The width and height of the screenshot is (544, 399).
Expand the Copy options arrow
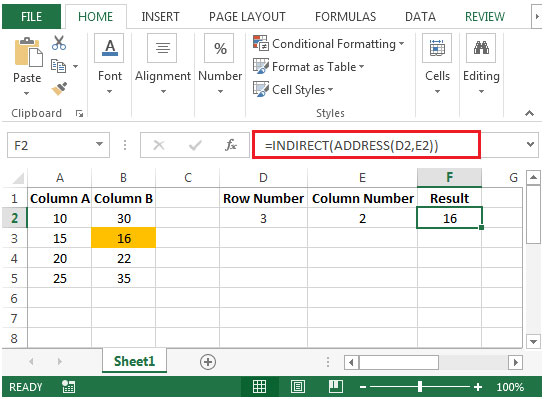coord(75,66)
